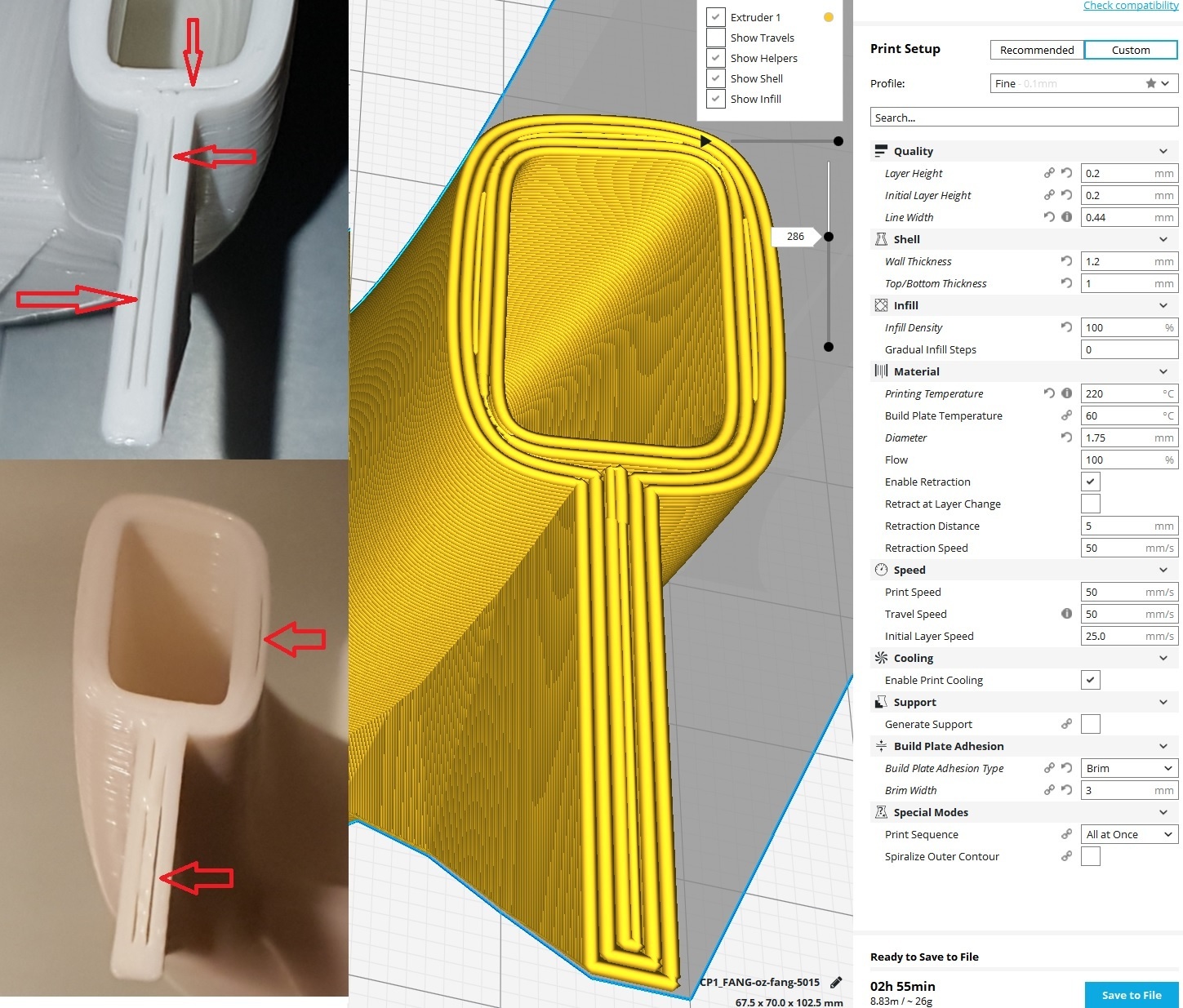
Task: Toggle the Show Shell checkbox
Action: 715,78
